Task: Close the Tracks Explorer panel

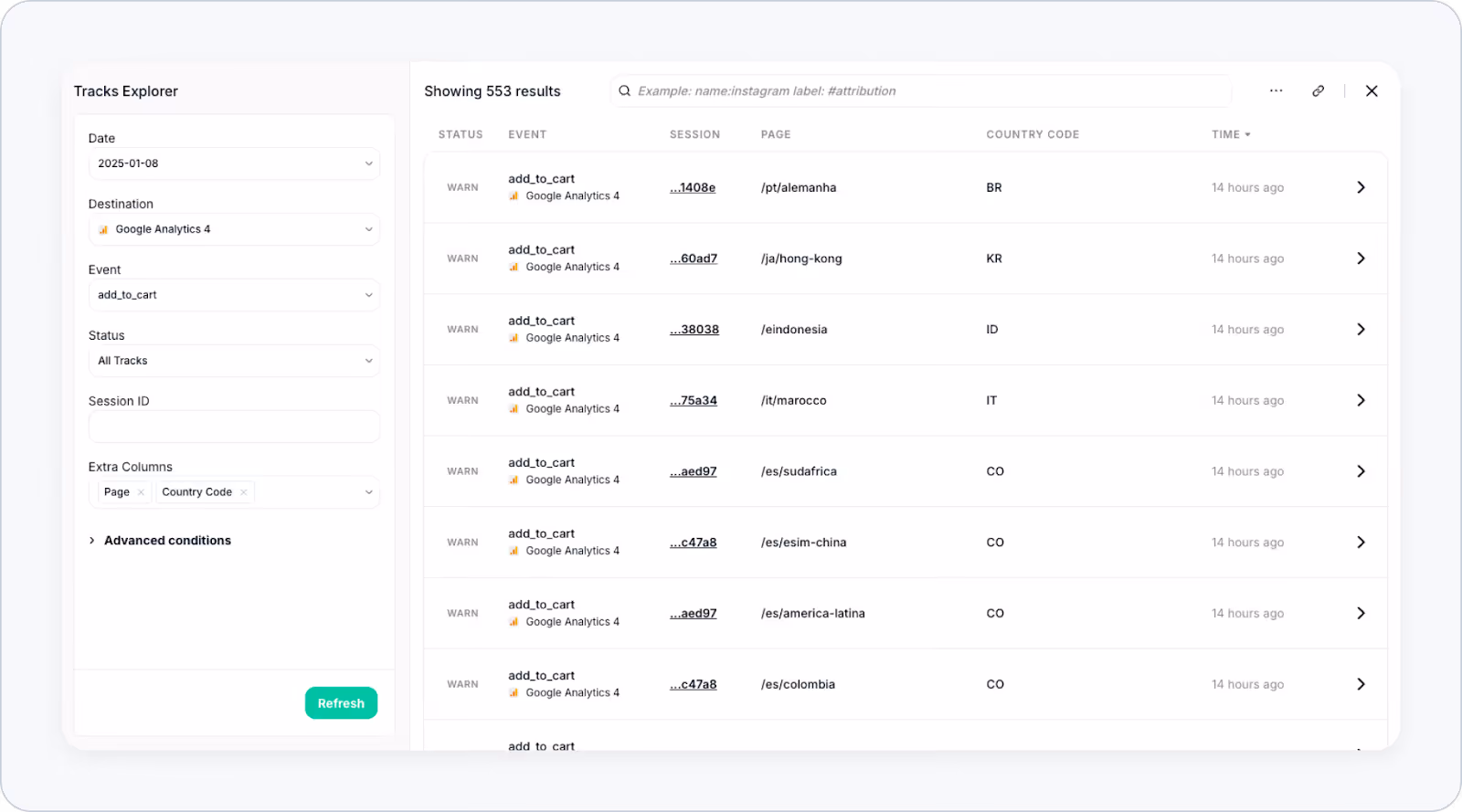Action: (x=1372, y=90)
